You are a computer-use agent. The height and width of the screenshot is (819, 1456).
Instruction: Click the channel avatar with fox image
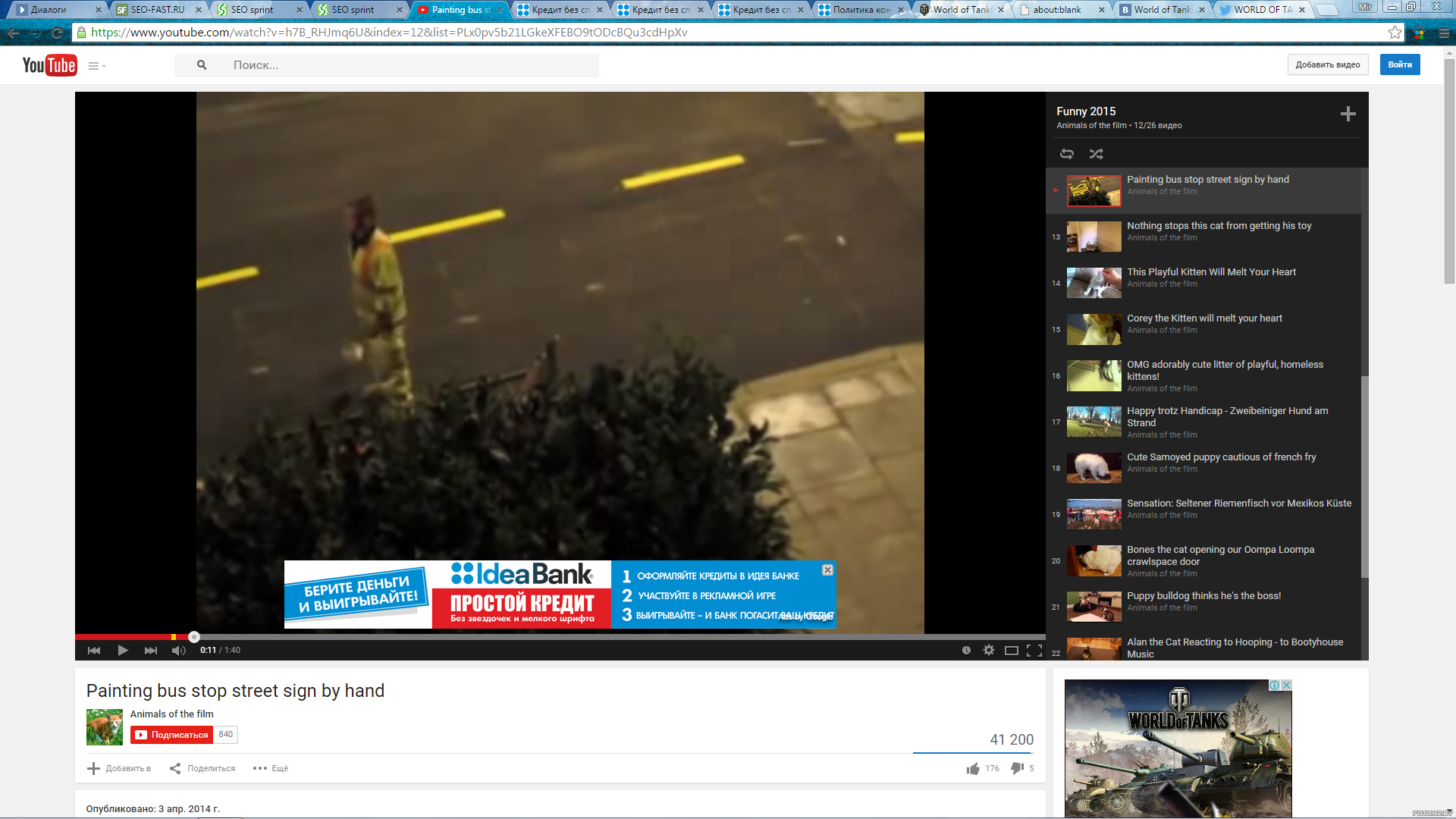(x=105, y=727)
